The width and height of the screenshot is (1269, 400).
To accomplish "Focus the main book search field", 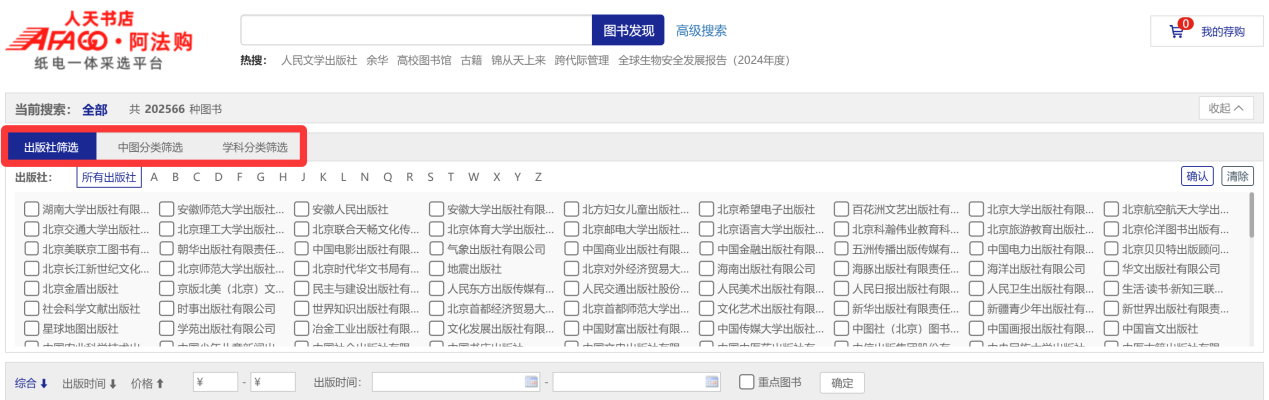I will pyautogui.click(x=416, y=31).
